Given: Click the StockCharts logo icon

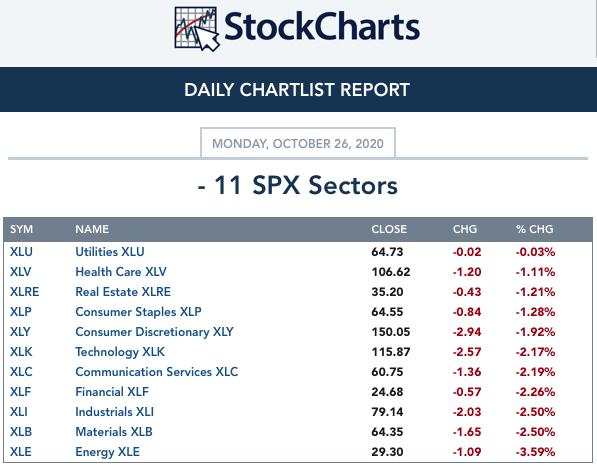Looking at the screenshot, I should [197, 29].
